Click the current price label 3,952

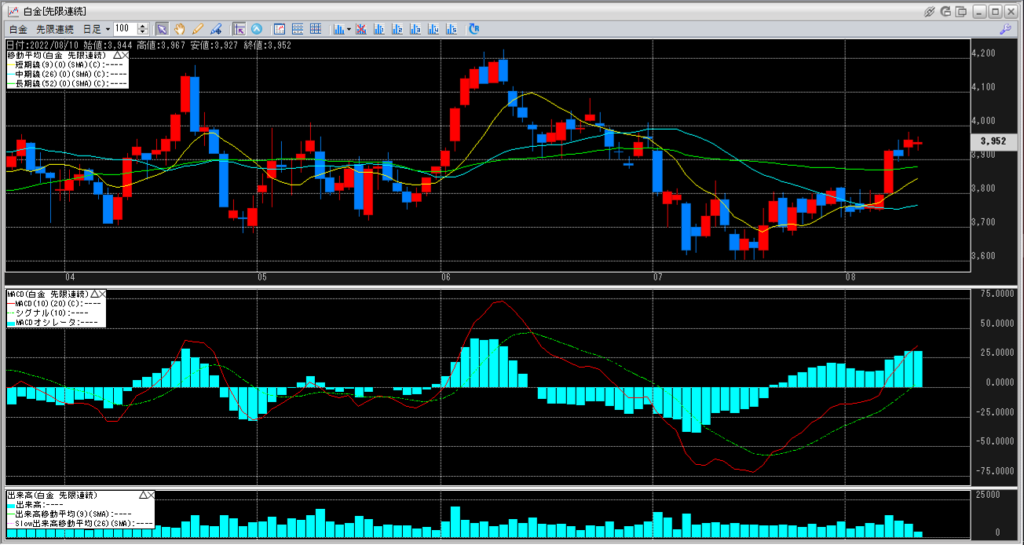point(993,141)
